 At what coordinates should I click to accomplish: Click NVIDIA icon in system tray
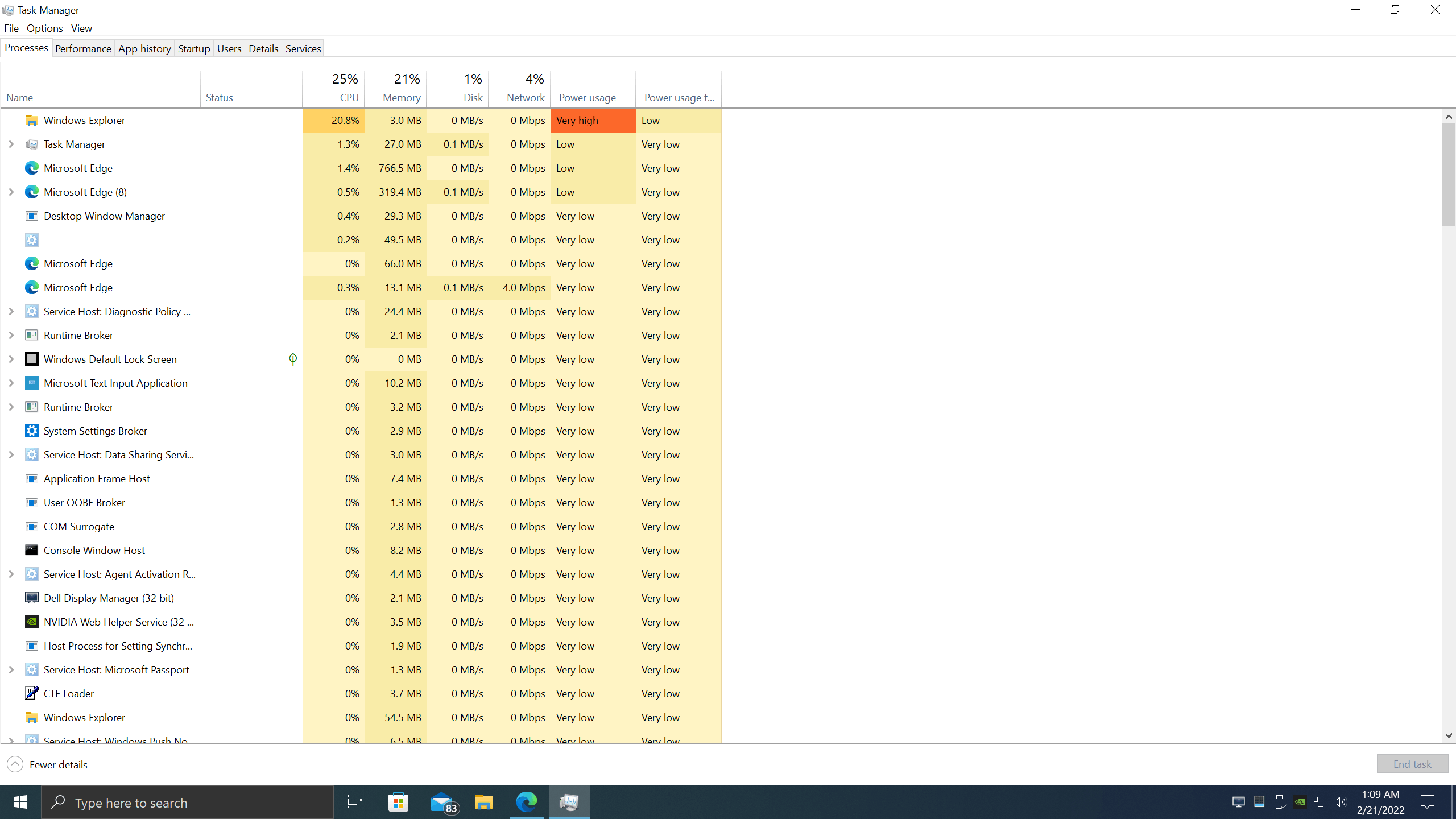coord(1300,802)
